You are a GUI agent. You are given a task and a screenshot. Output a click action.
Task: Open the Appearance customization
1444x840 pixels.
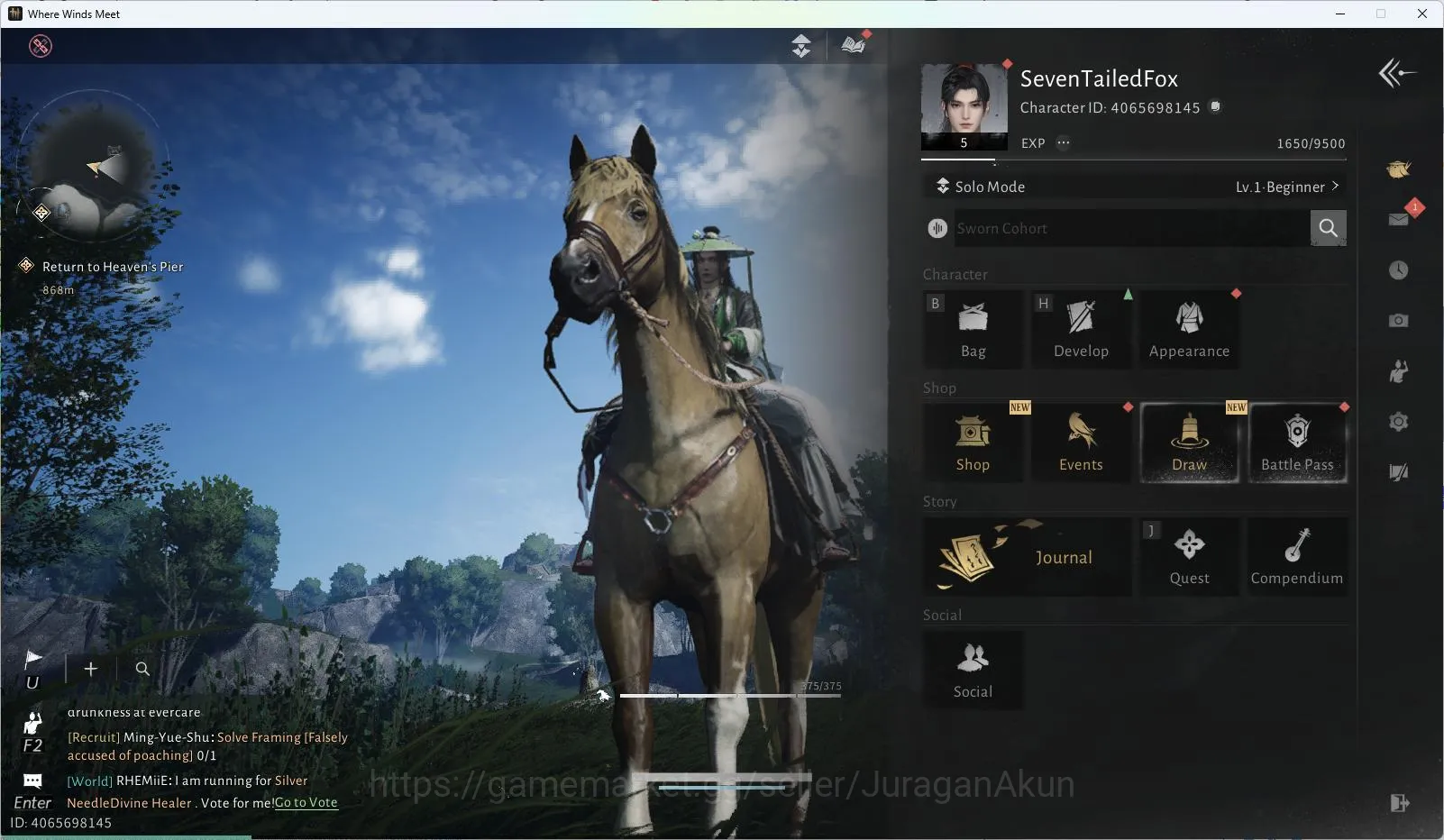(x=1189, y=329)
